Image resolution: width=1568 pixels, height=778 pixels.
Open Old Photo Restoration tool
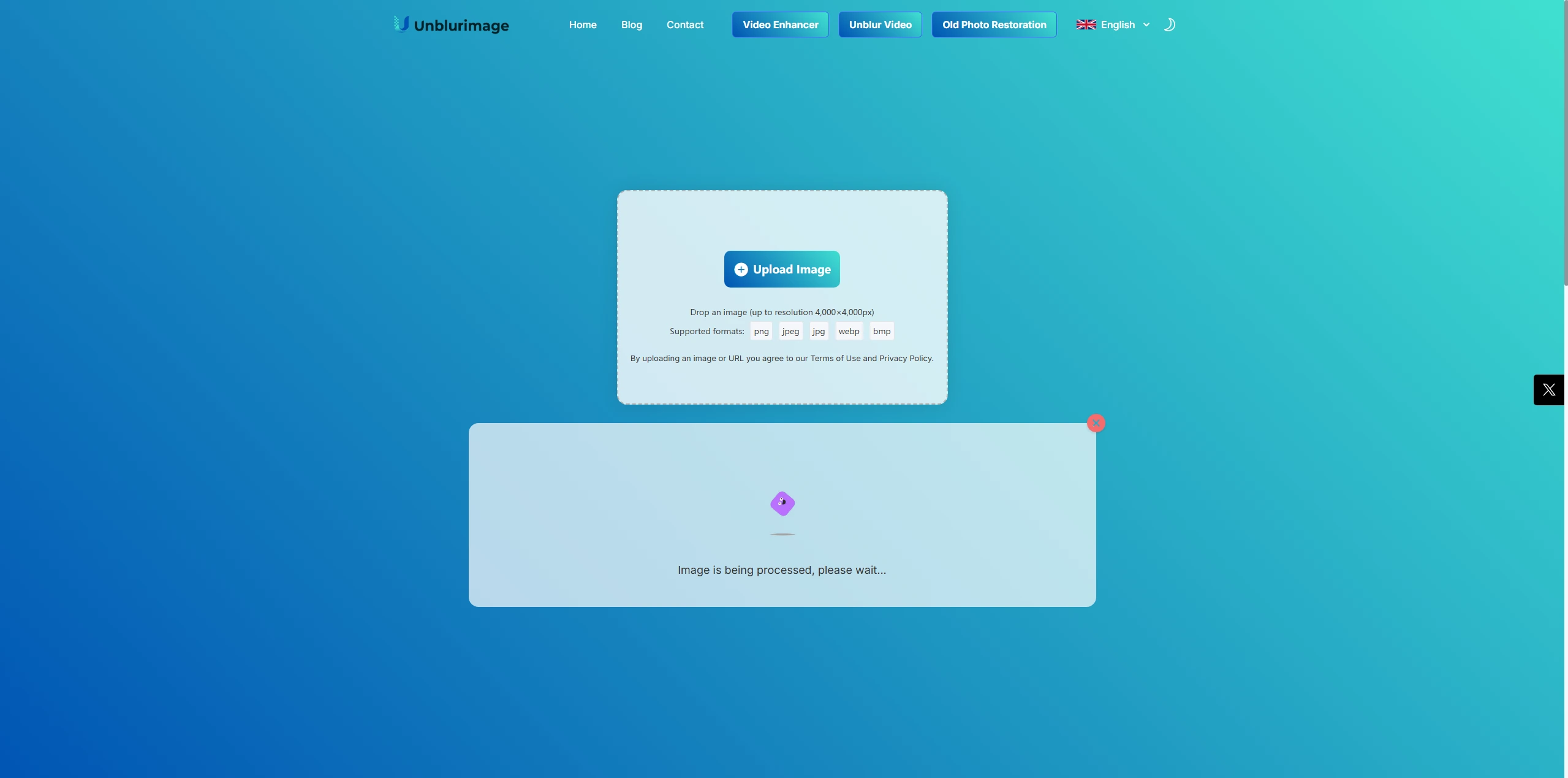(994, 24)
